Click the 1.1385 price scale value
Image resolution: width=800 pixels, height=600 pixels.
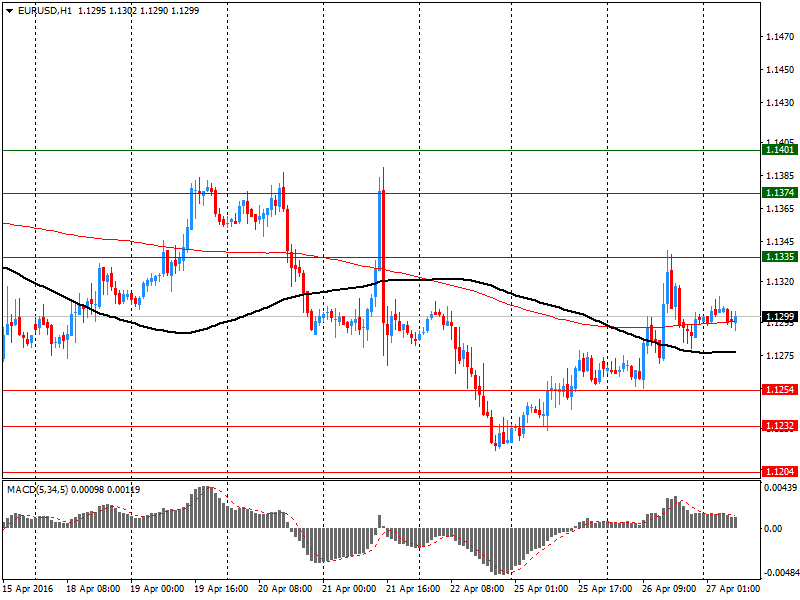tap(780, 176)
